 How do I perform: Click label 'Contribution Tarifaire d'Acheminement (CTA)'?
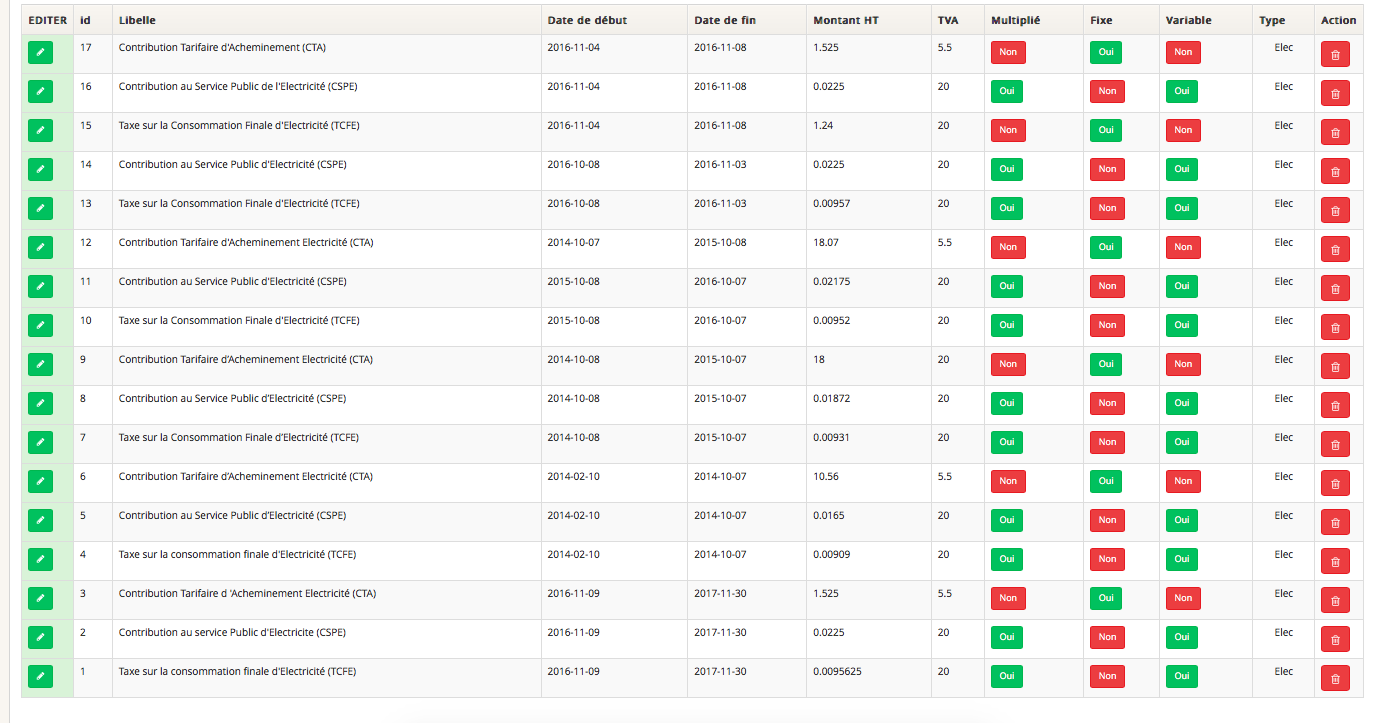coord(222,47)
